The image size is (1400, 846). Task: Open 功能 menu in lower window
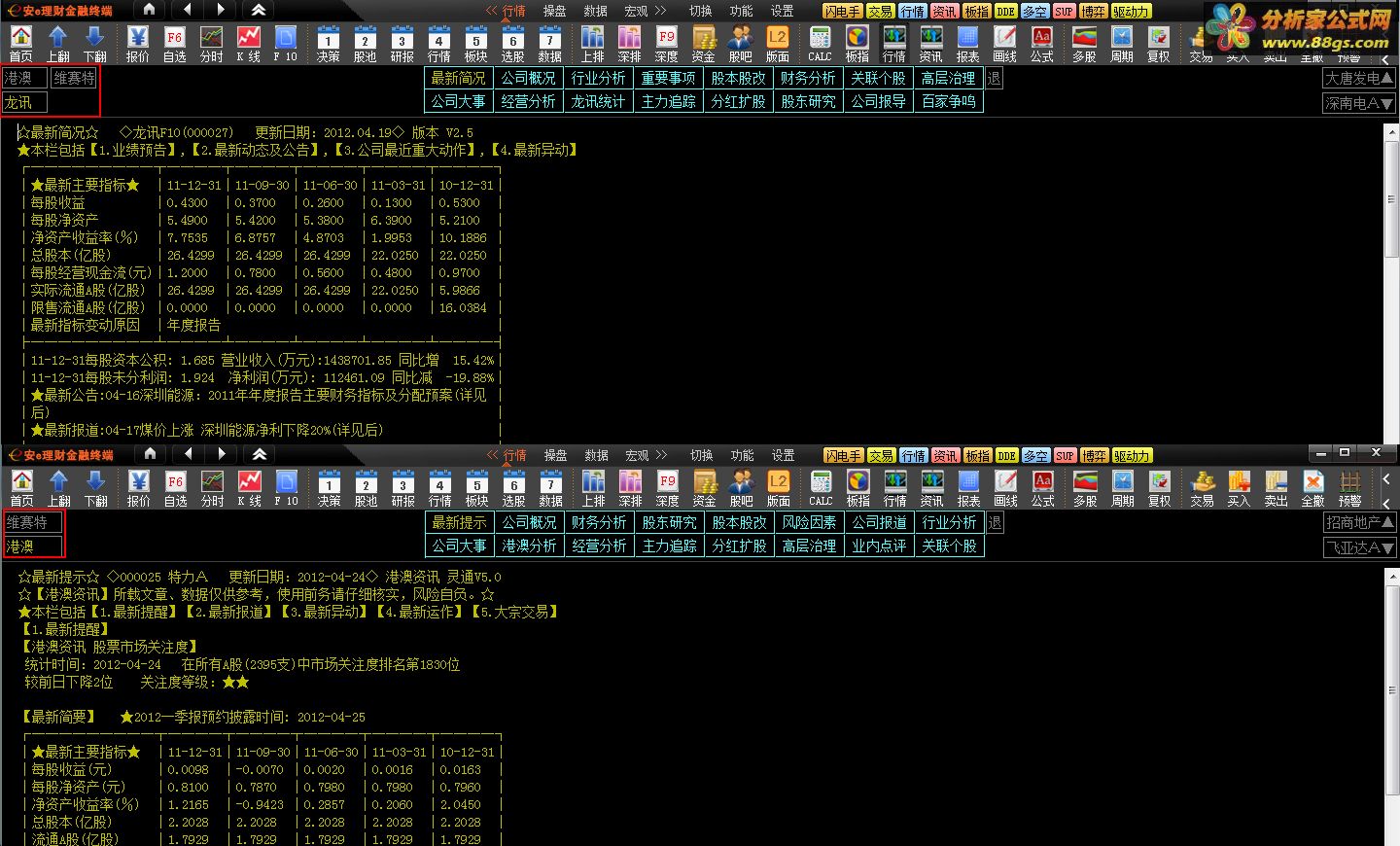point(743,455)
